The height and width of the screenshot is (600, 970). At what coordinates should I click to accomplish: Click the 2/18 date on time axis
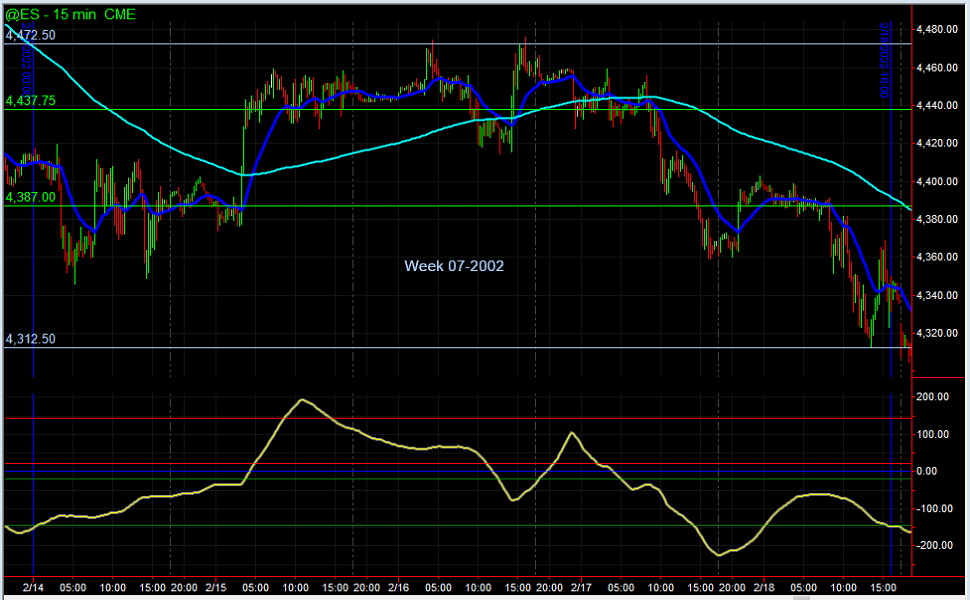(x=764, y=588)
